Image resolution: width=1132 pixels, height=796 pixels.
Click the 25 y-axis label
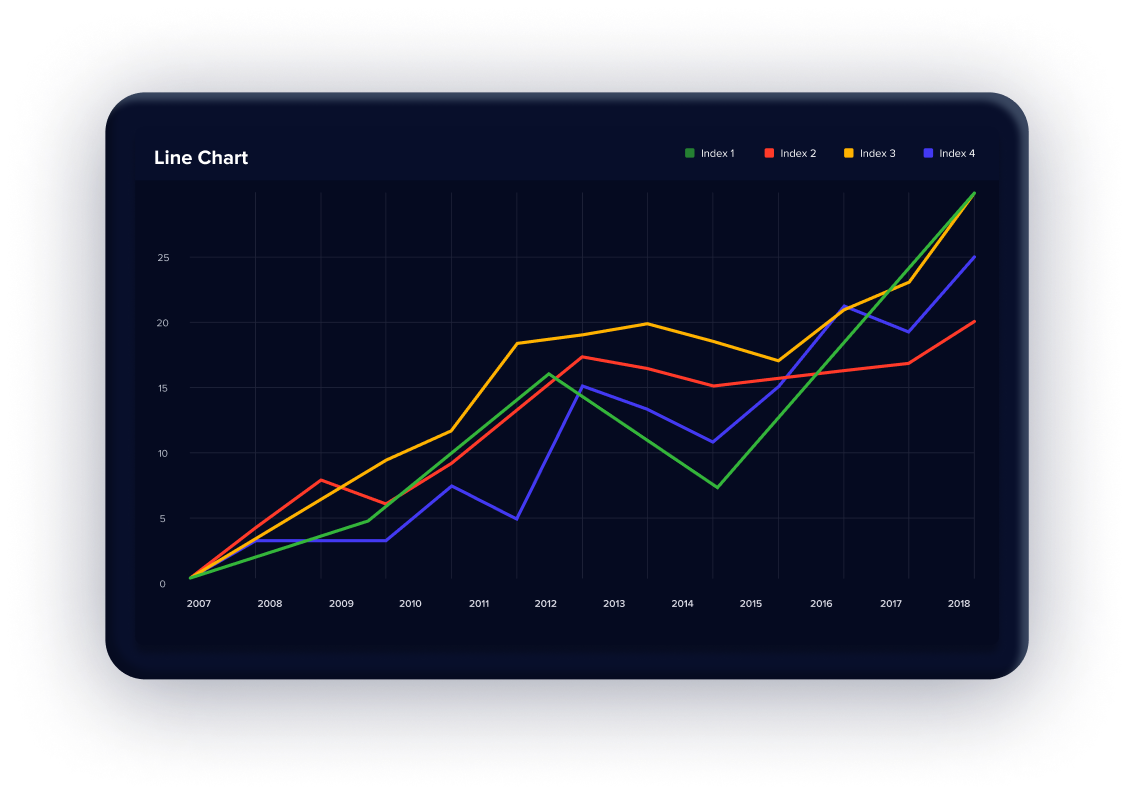click(x=163, y=258)
